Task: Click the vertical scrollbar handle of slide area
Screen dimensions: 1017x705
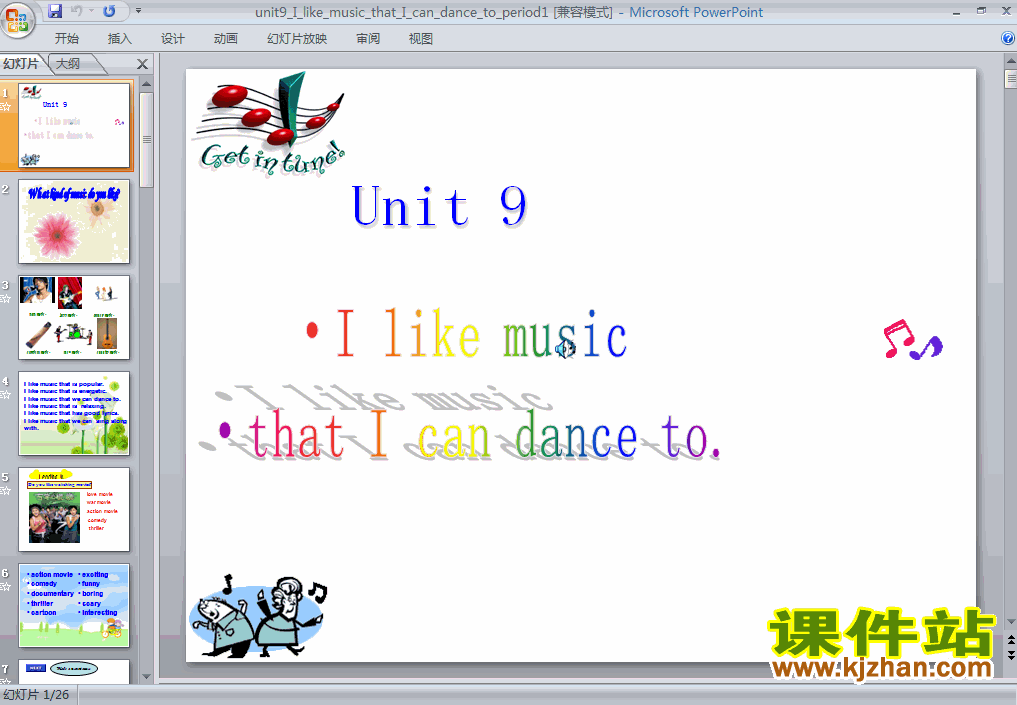Action: [x=1011, y=78]
